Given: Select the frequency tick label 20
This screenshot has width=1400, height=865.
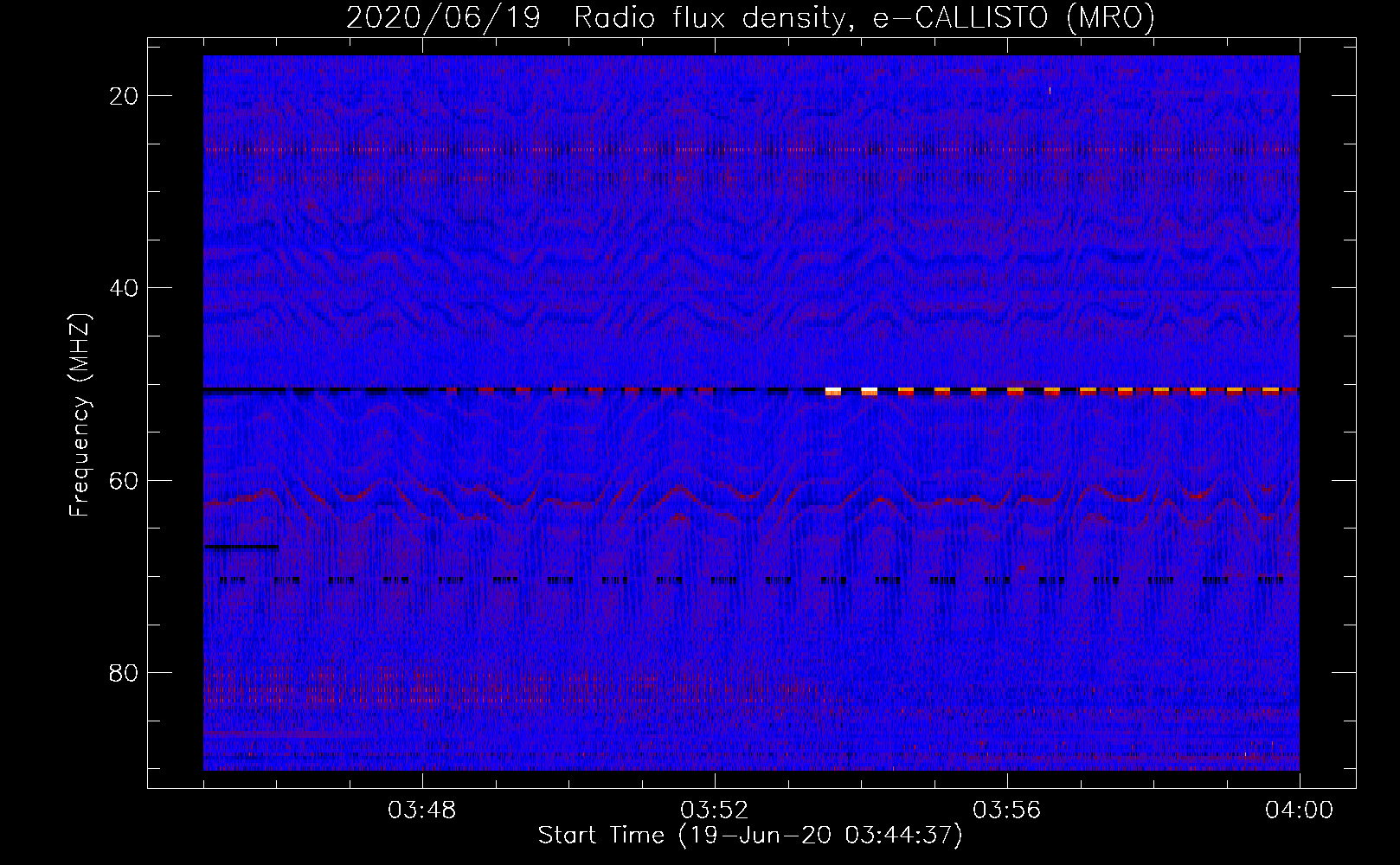Looking at the screenshot, I should point(125,96).
